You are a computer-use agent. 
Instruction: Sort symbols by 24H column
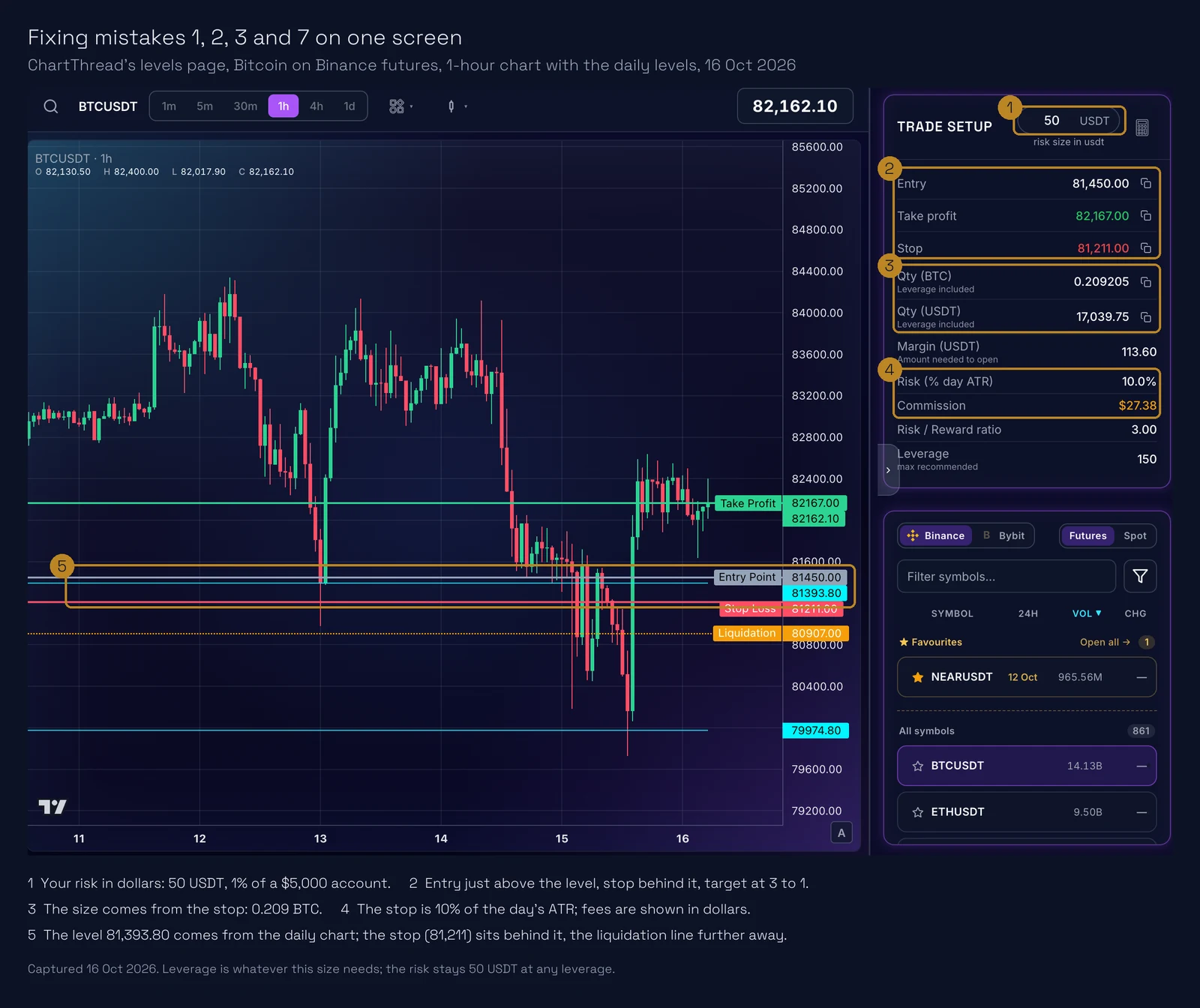[x=1028, y=613]
